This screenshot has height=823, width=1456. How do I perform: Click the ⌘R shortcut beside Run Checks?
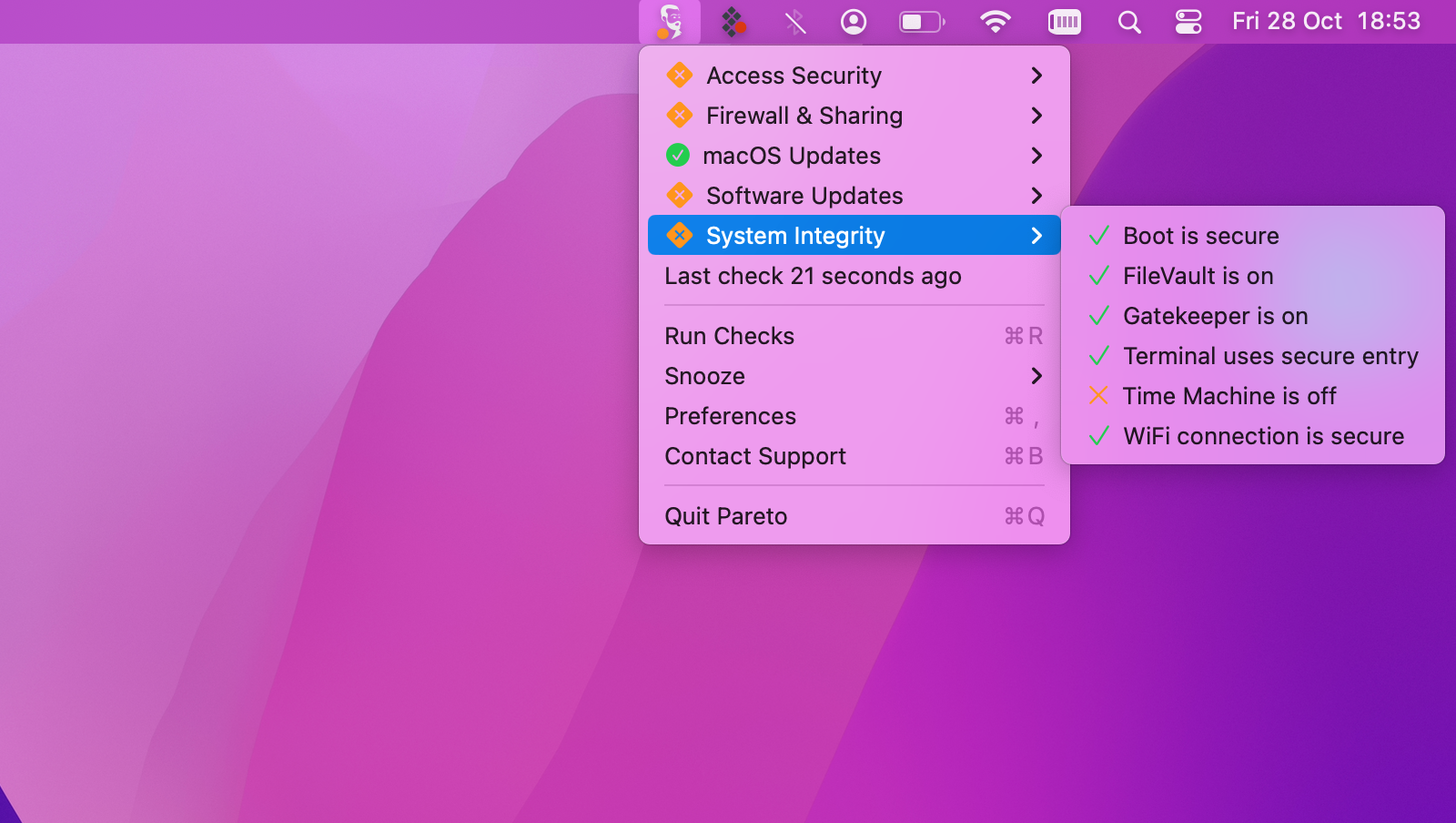click(1024, 336)
